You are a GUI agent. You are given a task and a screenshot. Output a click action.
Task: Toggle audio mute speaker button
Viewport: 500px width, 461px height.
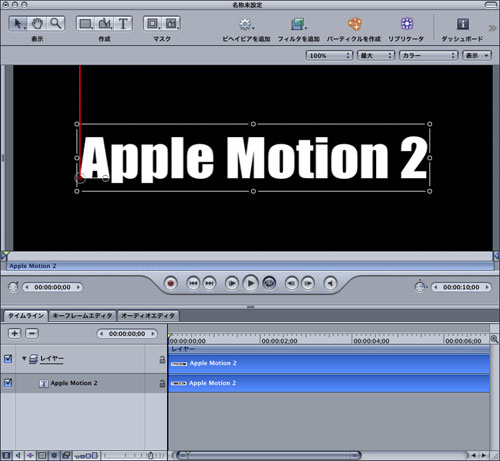point(330,283)
